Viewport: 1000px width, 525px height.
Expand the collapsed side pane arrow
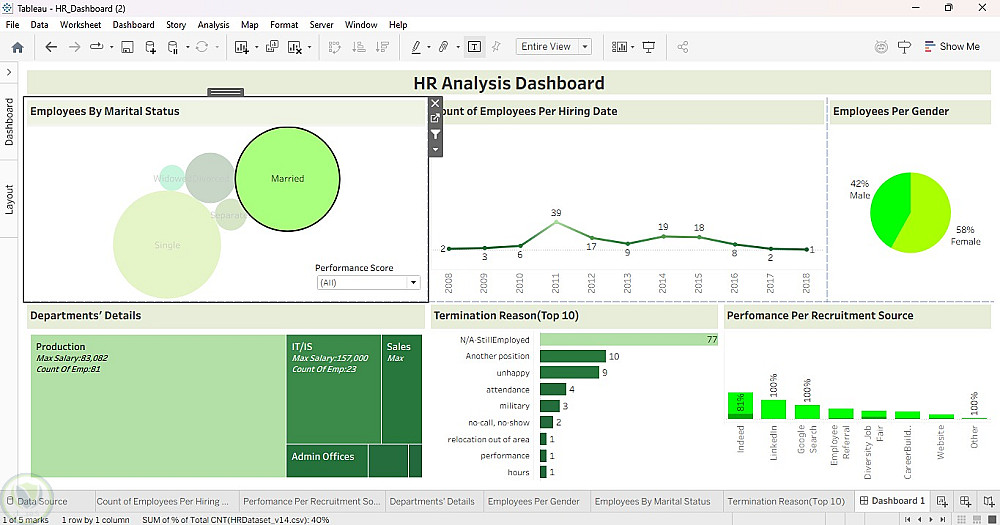tap(9, 73)
